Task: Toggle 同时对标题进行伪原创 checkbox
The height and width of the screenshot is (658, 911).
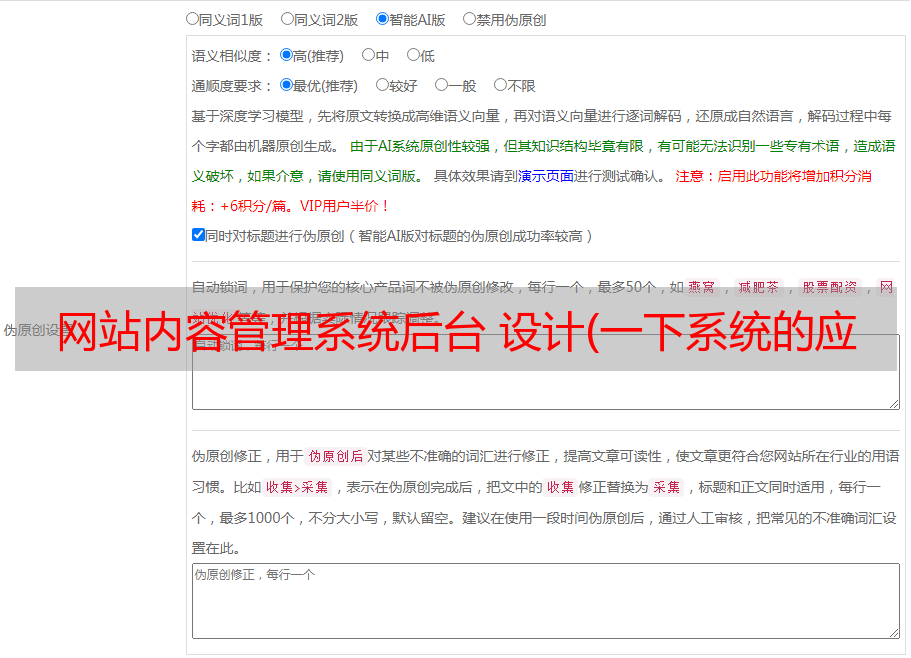Action: click(198, 235)
